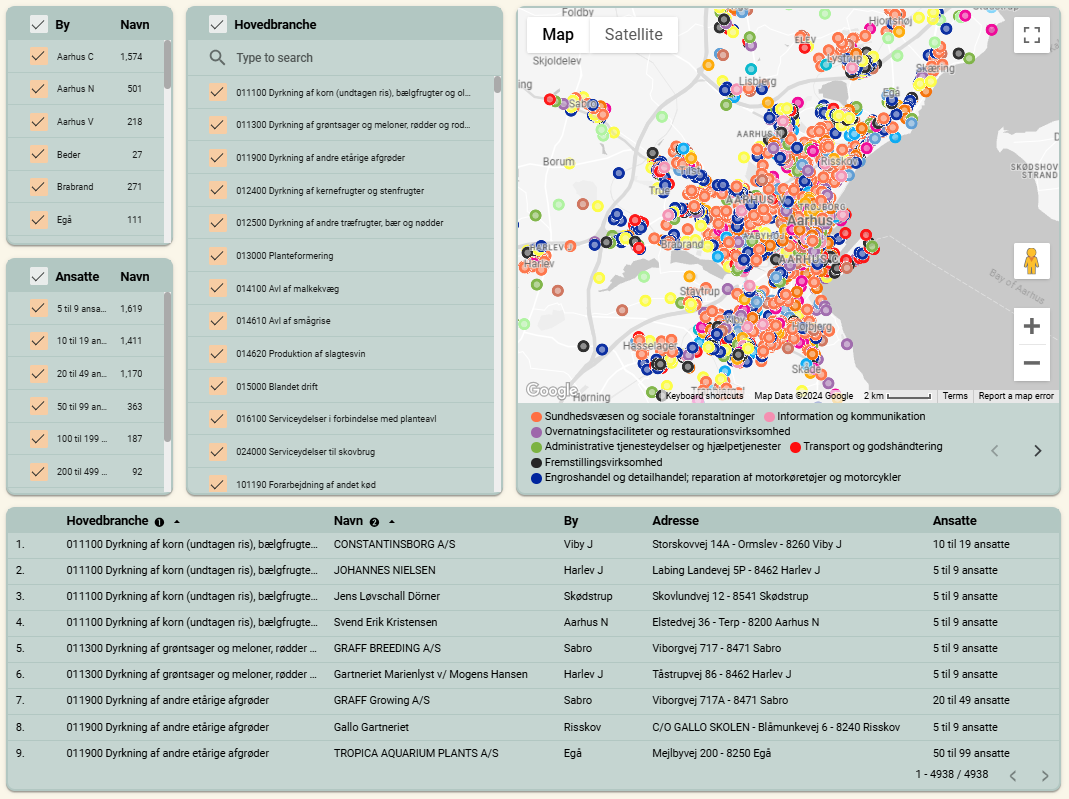1069x799 pixels.
Task: Toggle the 013000 Planteformering checkbox
Action: point(217,255)
